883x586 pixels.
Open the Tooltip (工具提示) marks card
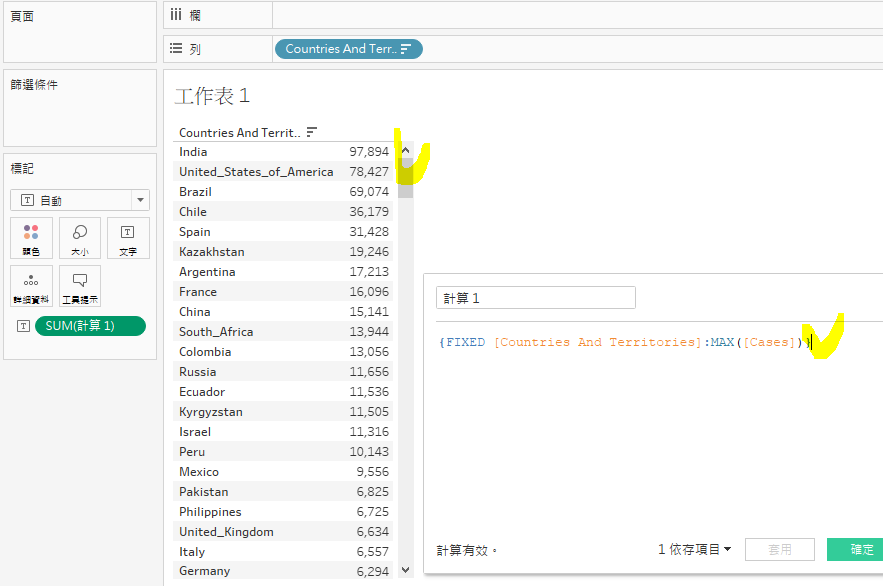point(80,286)
